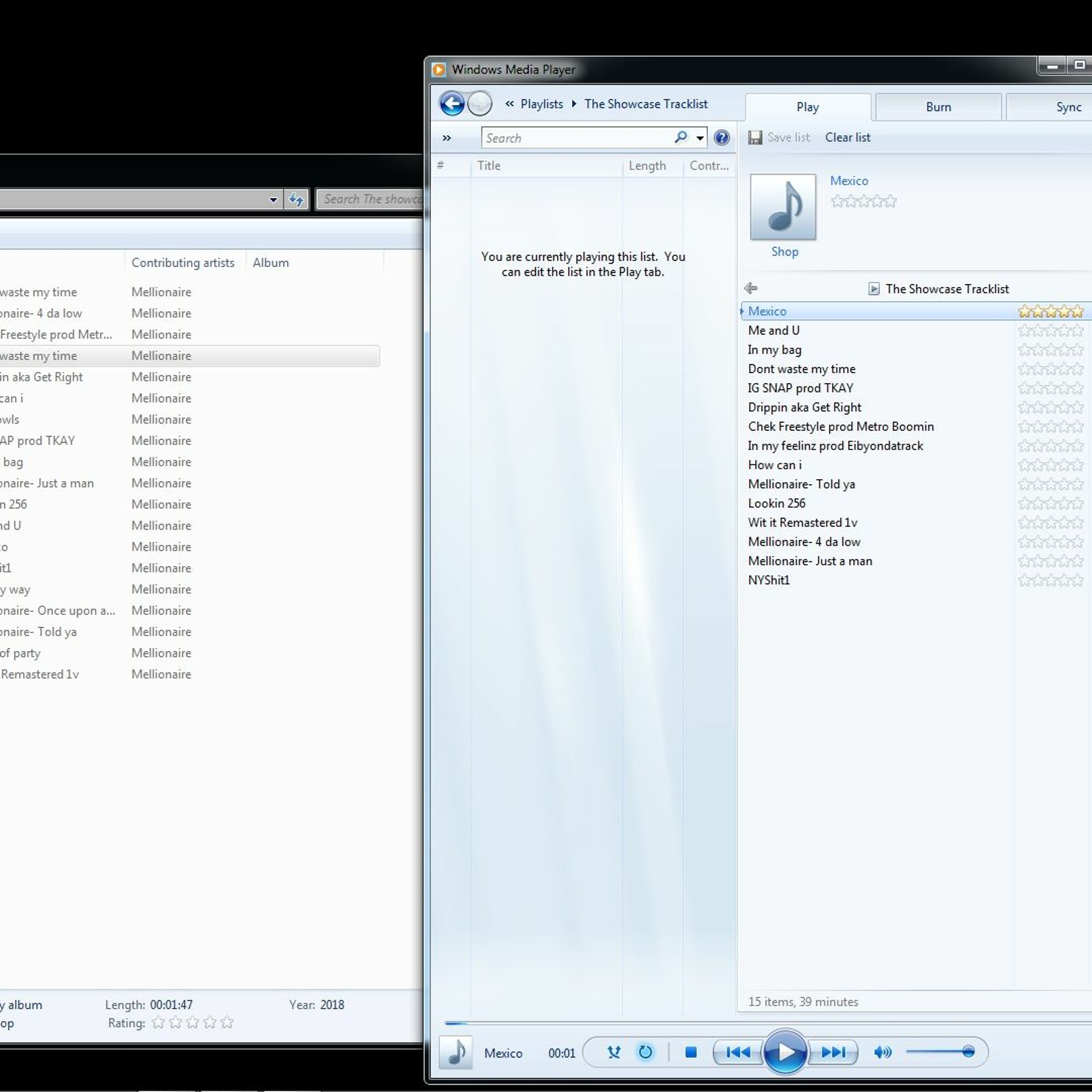Click the large blue Play button
Viewport: 1092px width, 1092px height.
click(784, 1052)
